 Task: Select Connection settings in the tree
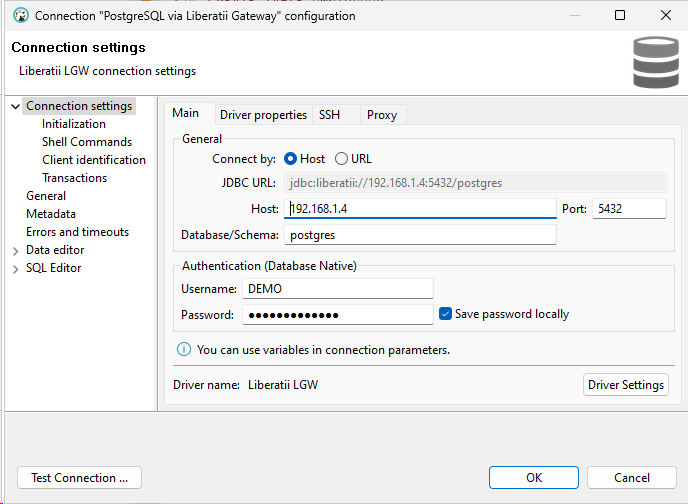click(79, 106)
